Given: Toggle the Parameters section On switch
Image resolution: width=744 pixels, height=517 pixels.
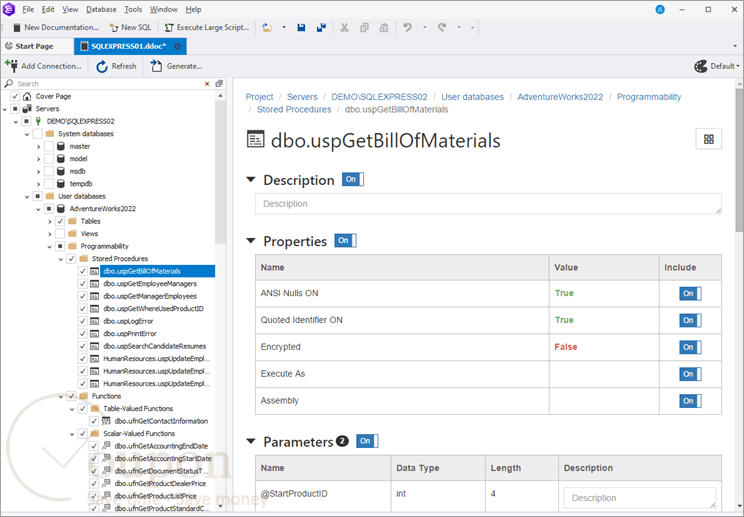Looking at the screenshot, I should (x=367, y=441).
